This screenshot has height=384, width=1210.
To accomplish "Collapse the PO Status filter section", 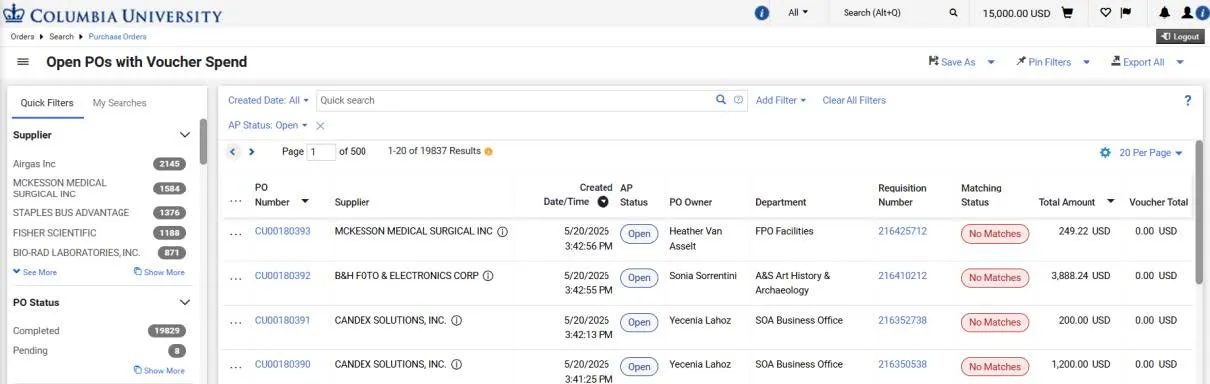I will (x=185, y=302).
